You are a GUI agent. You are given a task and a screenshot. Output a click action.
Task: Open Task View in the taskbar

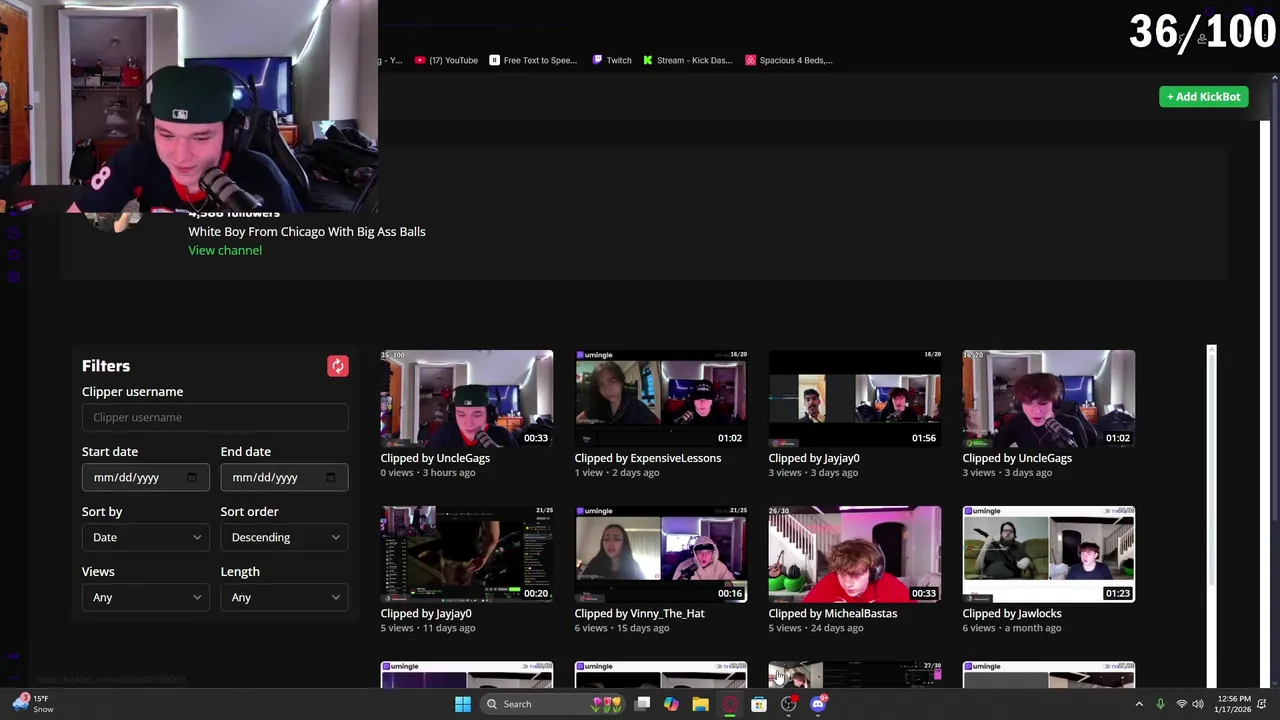[x=643, y=704]
